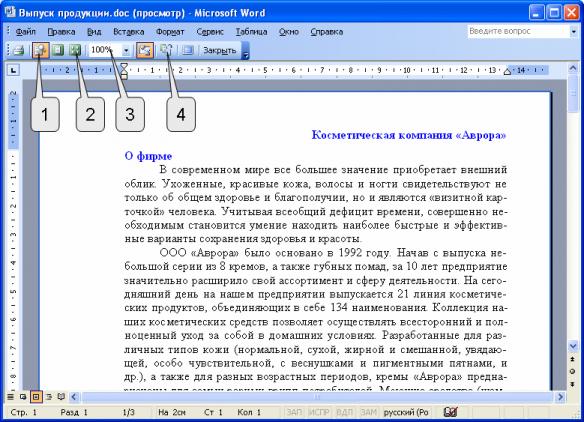Switch to Outline view icon

click(49, 397)
